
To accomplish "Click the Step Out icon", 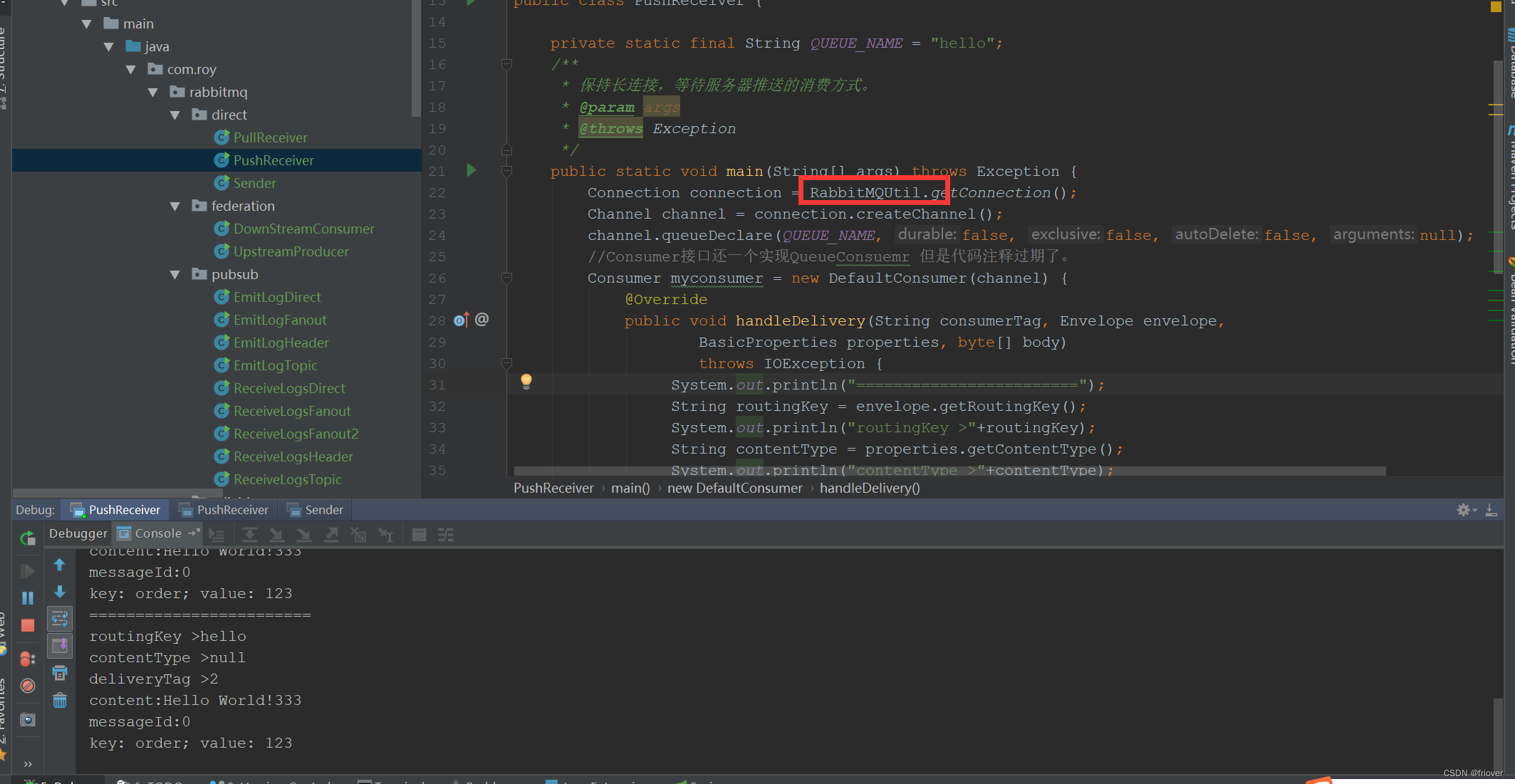I will point(331,535).
